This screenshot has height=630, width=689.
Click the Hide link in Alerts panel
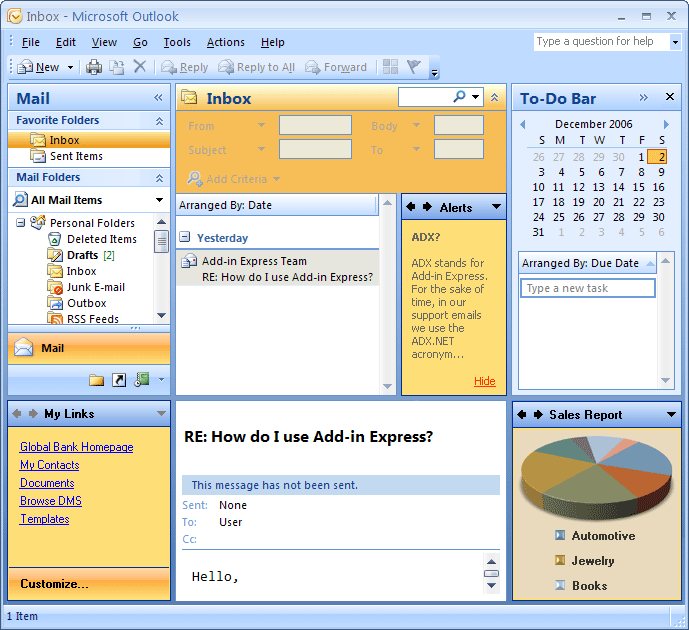coord(484,381)
